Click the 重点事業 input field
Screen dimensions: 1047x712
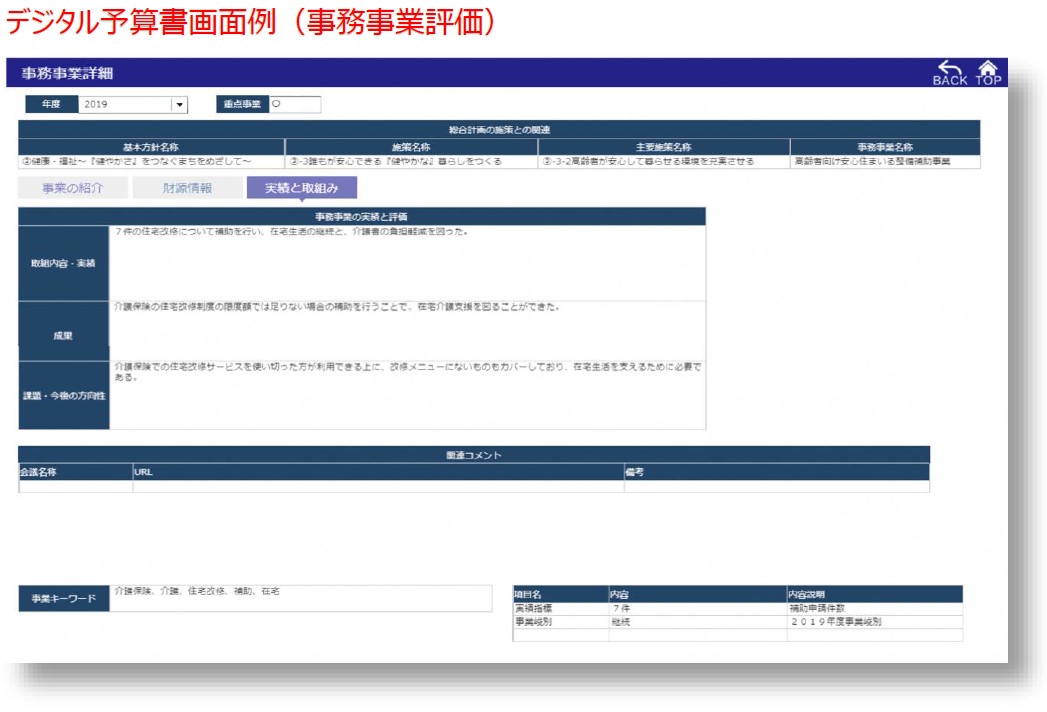coord(297,103)
